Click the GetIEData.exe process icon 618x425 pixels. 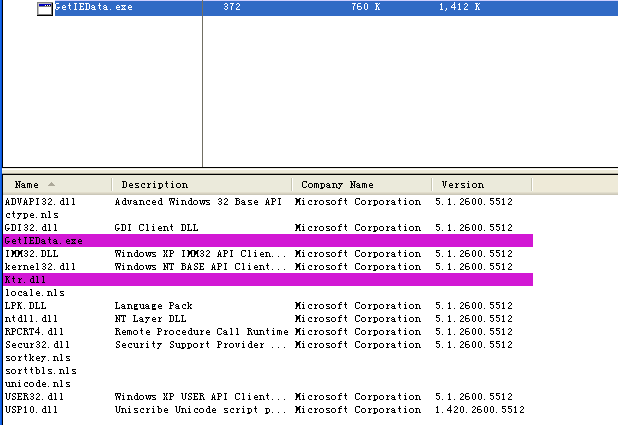(45, 8)
